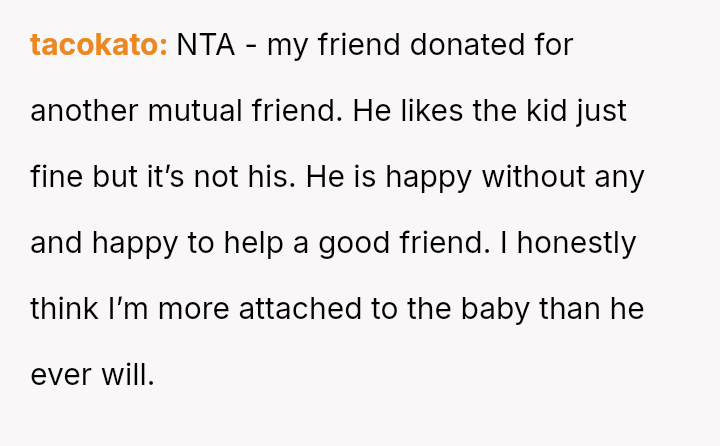This screenshot has width=720, height=446.
Task: Click the text "He is happy without any"
Action: tap(476, 177)
